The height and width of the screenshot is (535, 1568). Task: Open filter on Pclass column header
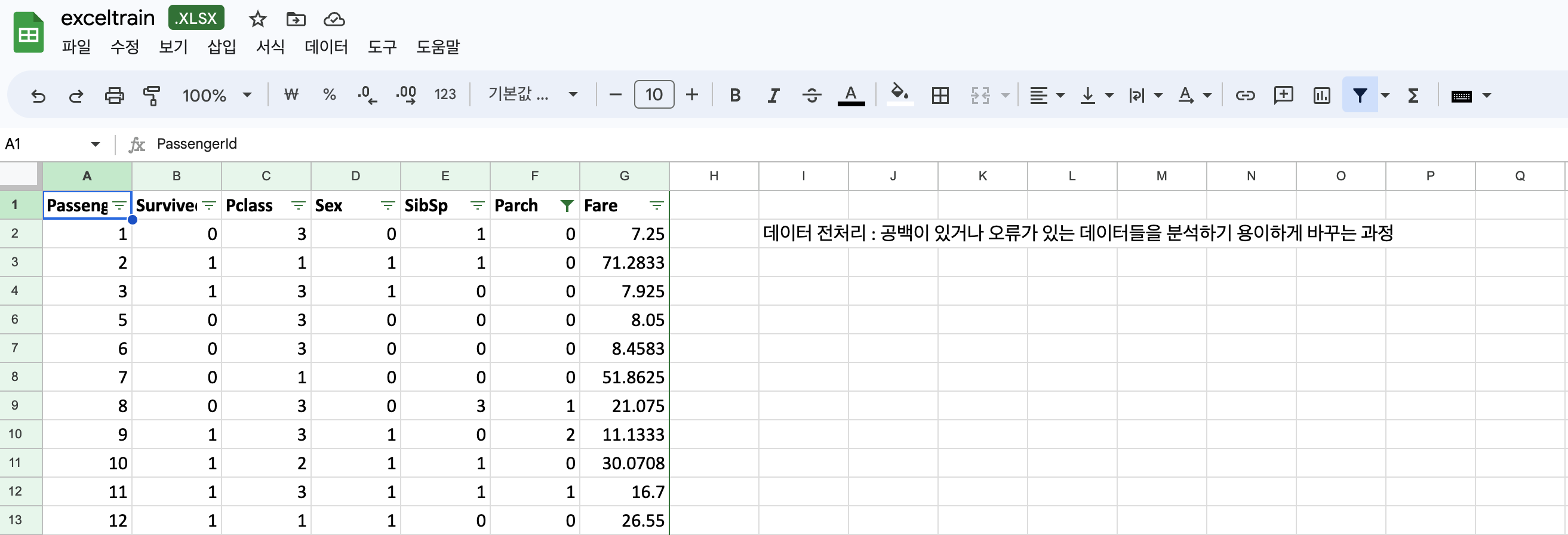299,205
